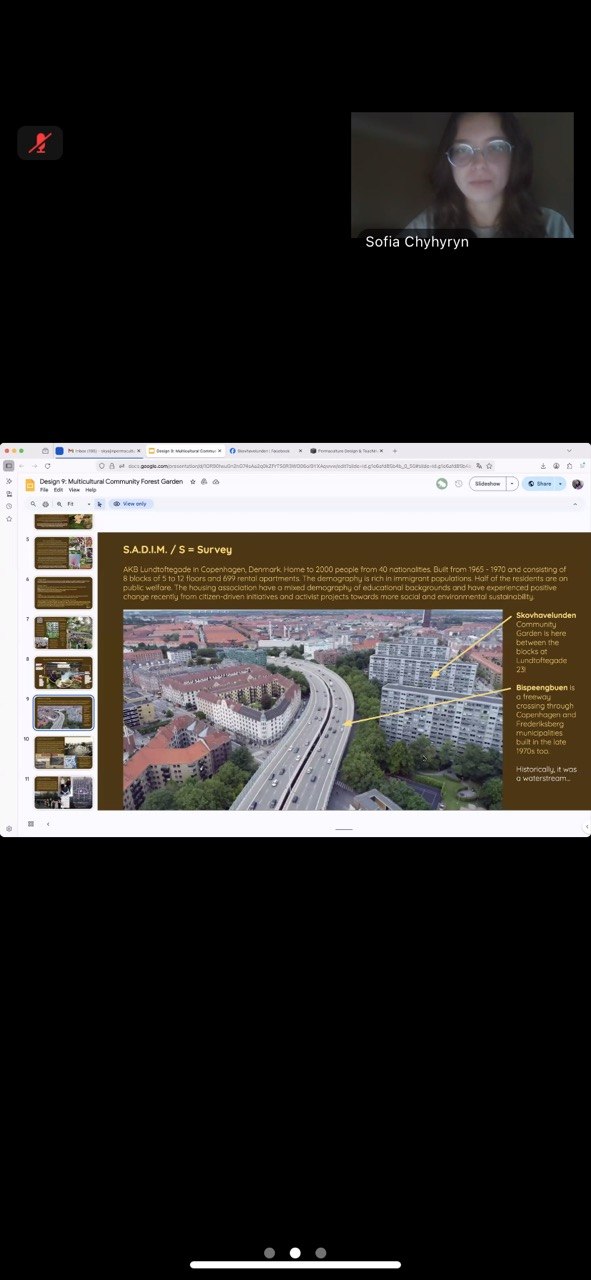Collapse the slide filmstrip panel
Image resolution: width=591 pixels, height=1280 pixels.
(x=47, y=824)
